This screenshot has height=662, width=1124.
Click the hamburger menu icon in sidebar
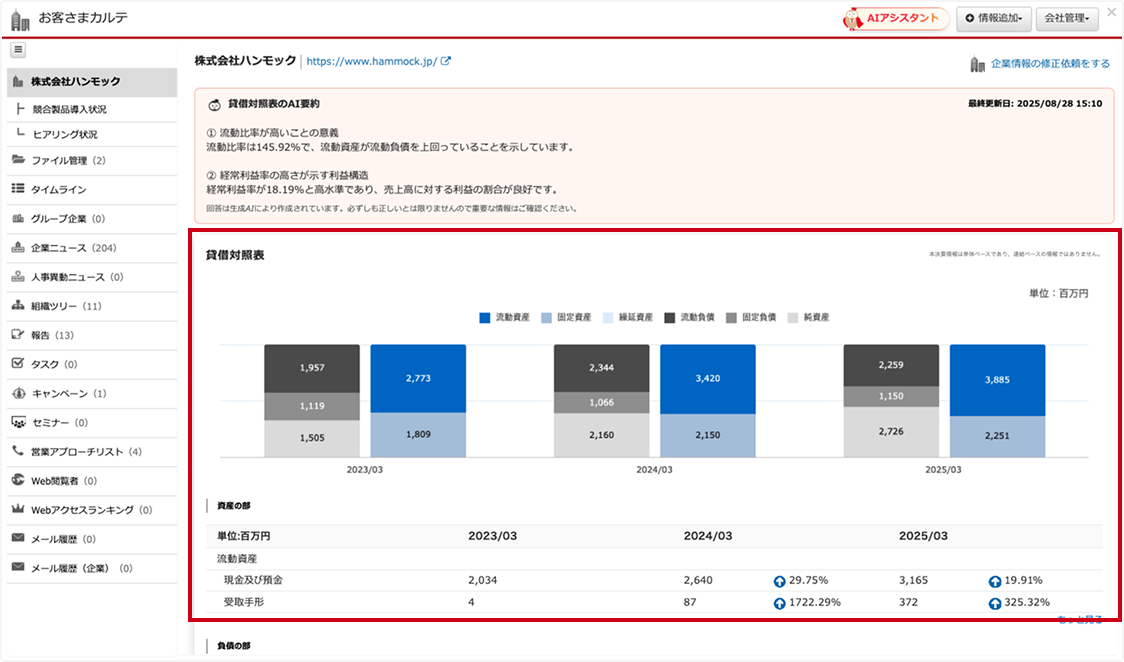[x=19, y=50]
